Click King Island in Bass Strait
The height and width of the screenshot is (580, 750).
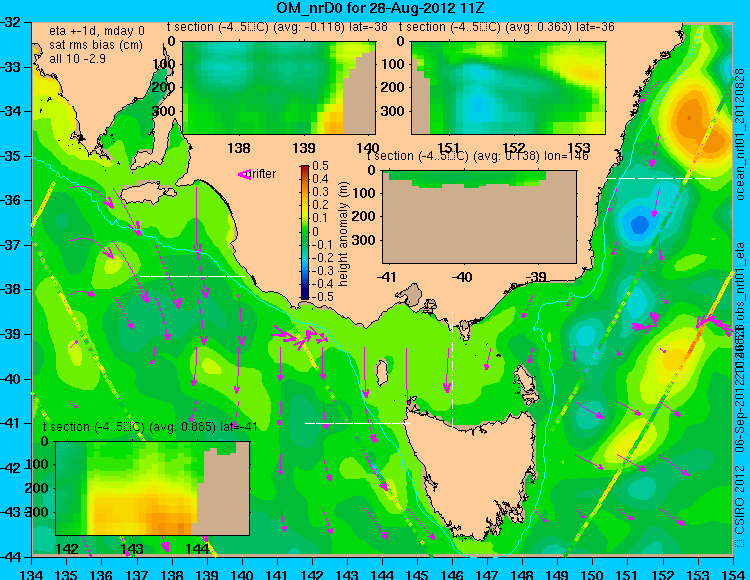pos(382,372)
